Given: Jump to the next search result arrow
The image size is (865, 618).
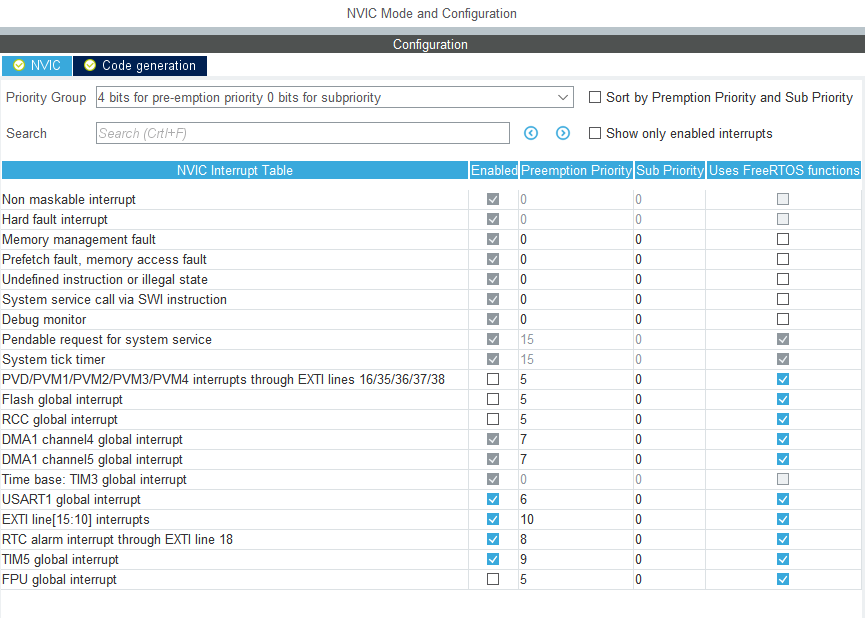Looking at the screenshot, I should 563,133.
